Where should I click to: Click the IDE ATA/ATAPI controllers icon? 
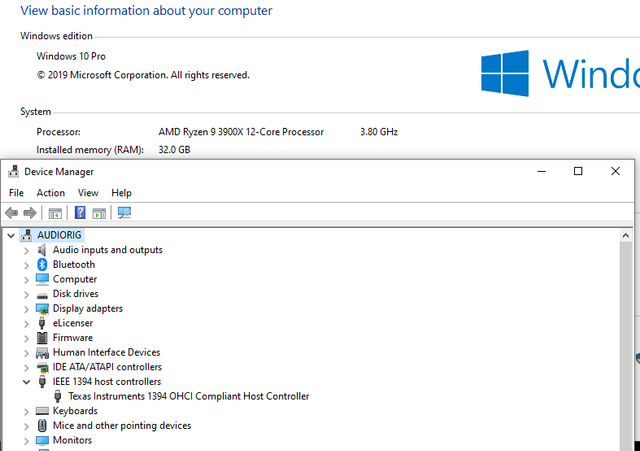click(x=42, y=367)
